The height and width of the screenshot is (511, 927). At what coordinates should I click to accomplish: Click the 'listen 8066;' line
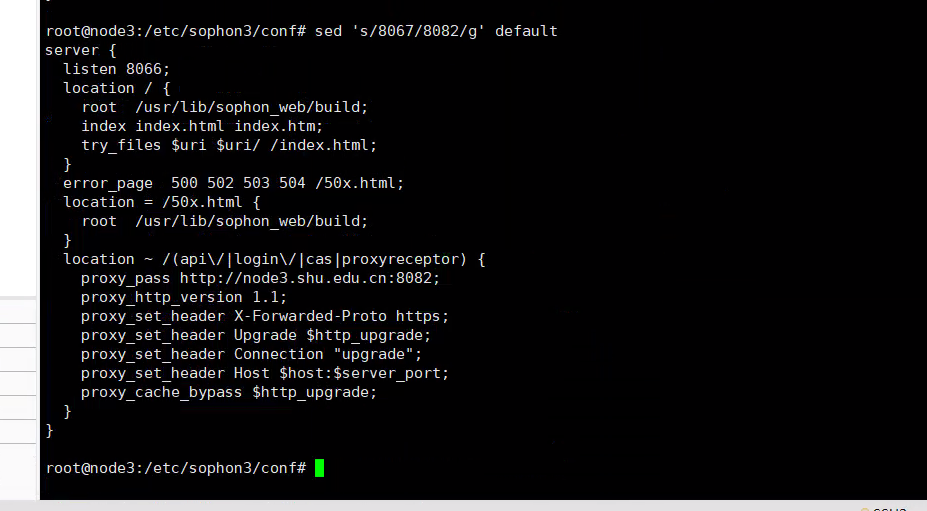click(x=117, y=69)
